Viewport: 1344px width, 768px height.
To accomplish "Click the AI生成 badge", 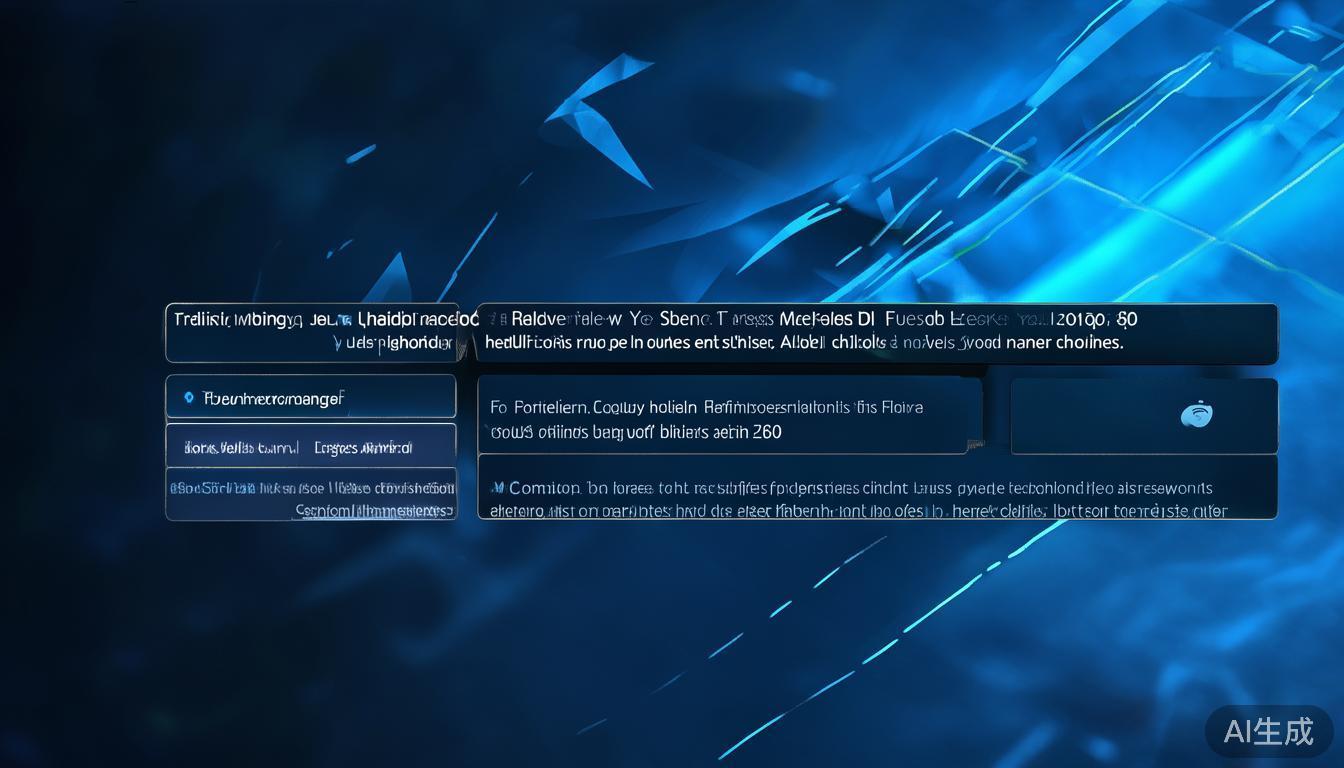I will (x=1268, y=731).
